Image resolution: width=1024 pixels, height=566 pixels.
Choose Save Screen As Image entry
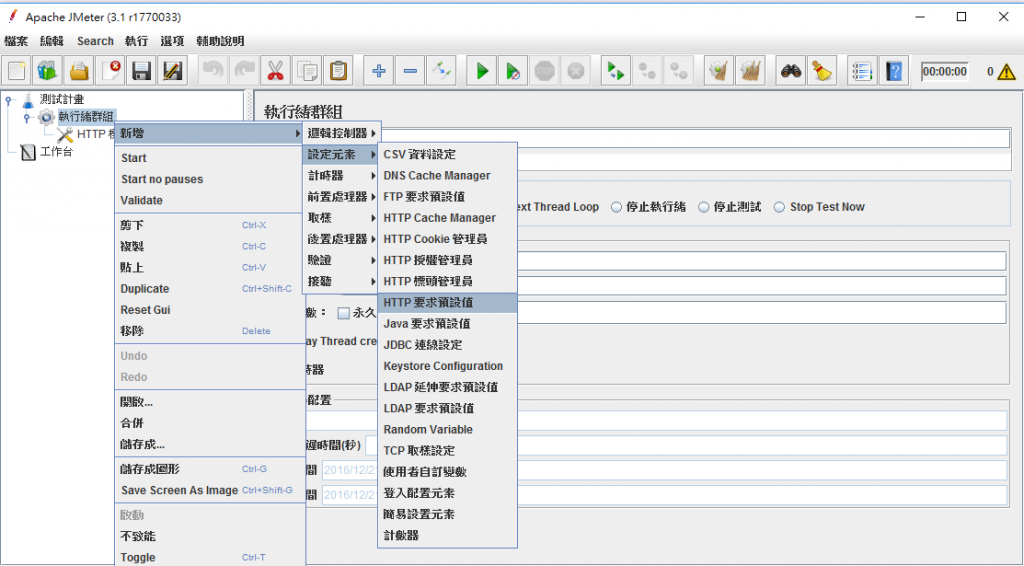(x=210, y=490)
